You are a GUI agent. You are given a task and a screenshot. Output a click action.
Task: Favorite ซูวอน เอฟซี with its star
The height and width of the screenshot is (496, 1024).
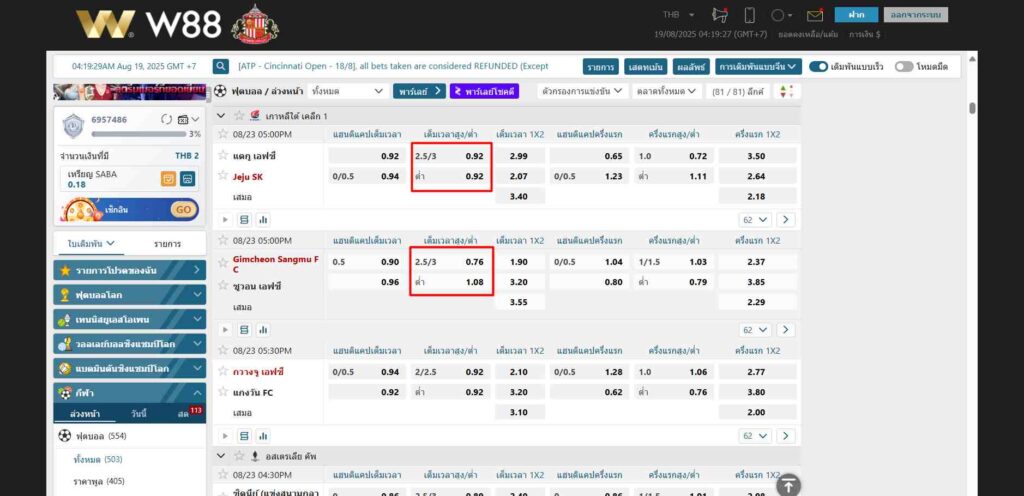tap(223, 286)
